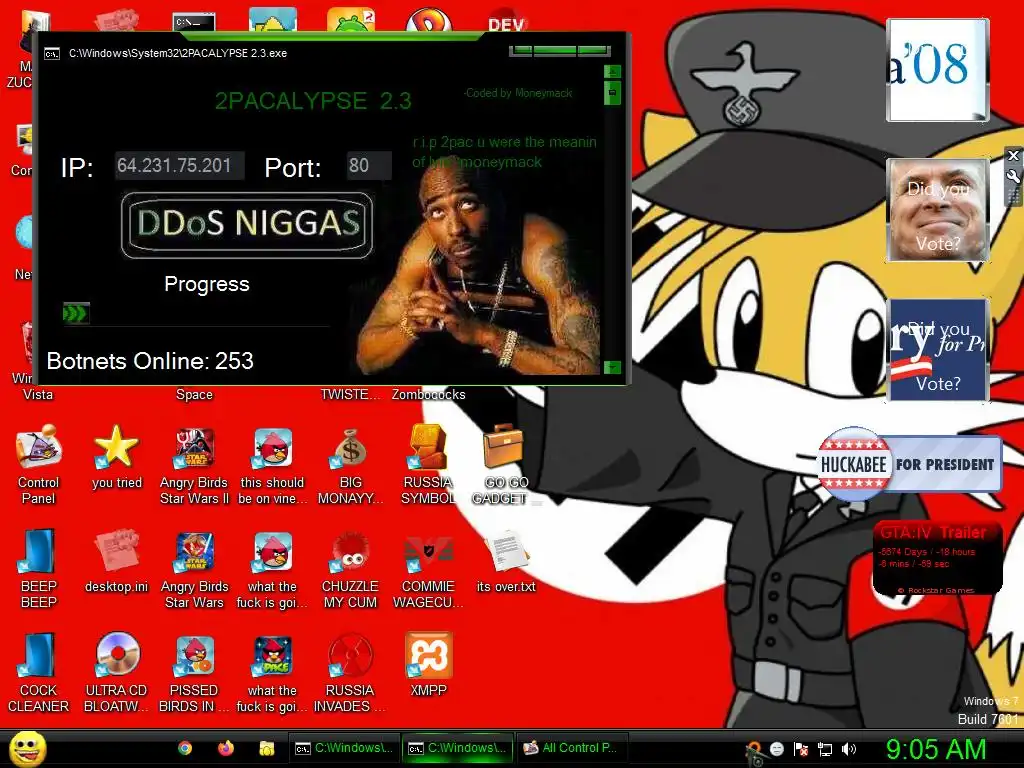Open the COMMIE WAGECU... desktop icon
Viewport: 1024px width, 768px height.
tap(428, 569)
